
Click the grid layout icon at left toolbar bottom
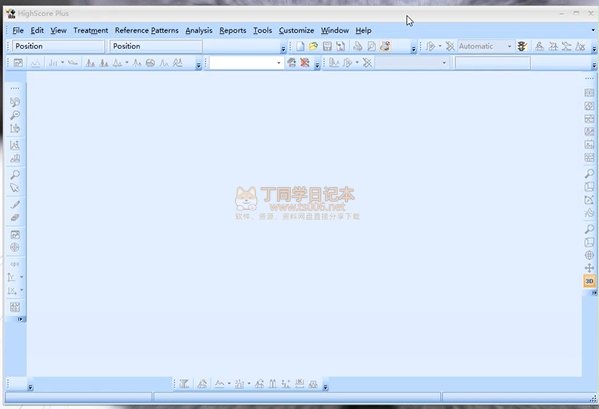click(15, 307)
